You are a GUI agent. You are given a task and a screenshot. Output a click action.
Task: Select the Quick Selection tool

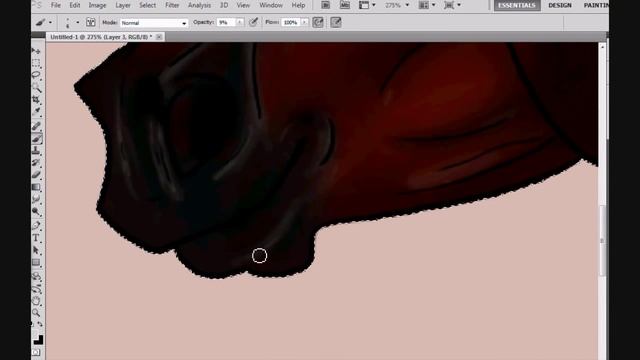(36, 87)
